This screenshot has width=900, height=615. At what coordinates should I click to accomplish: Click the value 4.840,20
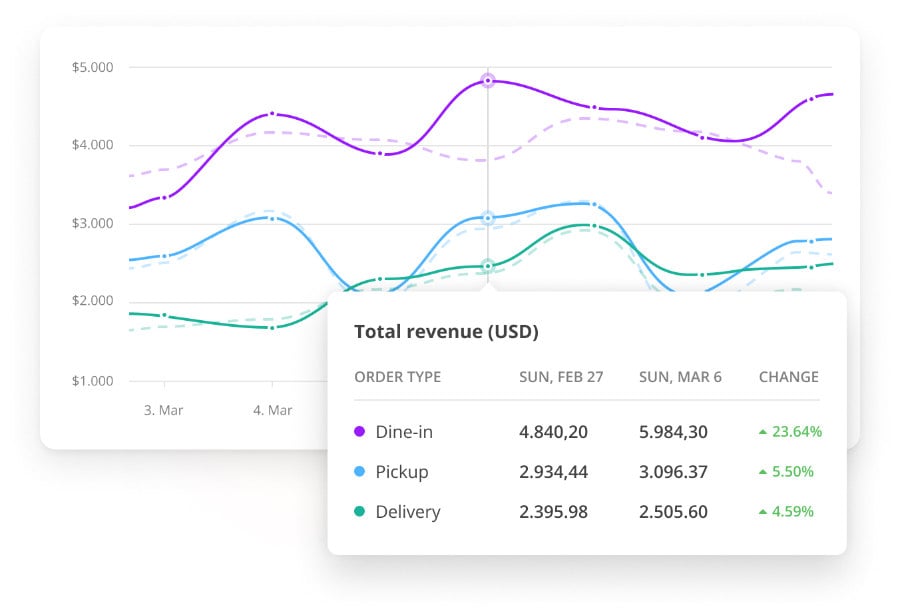coord(553,432)
